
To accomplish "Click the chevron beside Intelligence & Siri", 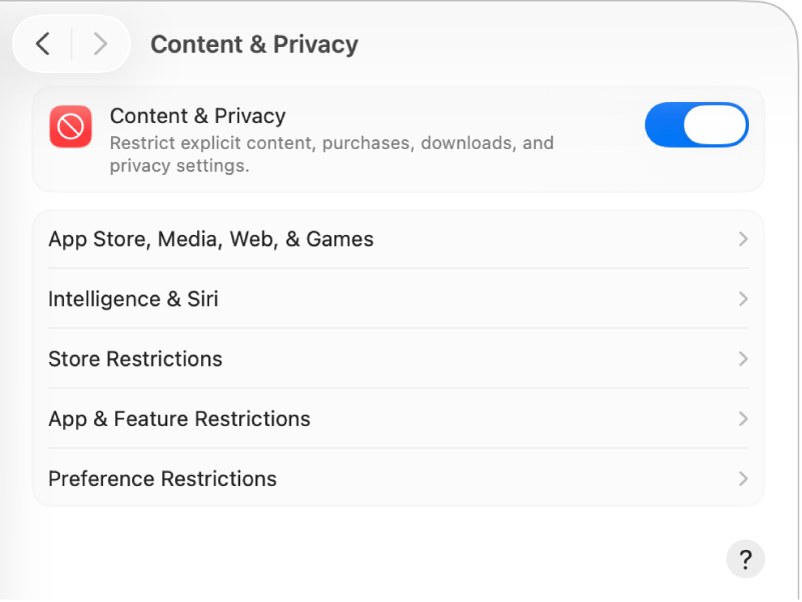I will pyautogui.click(x=743, y=299).
